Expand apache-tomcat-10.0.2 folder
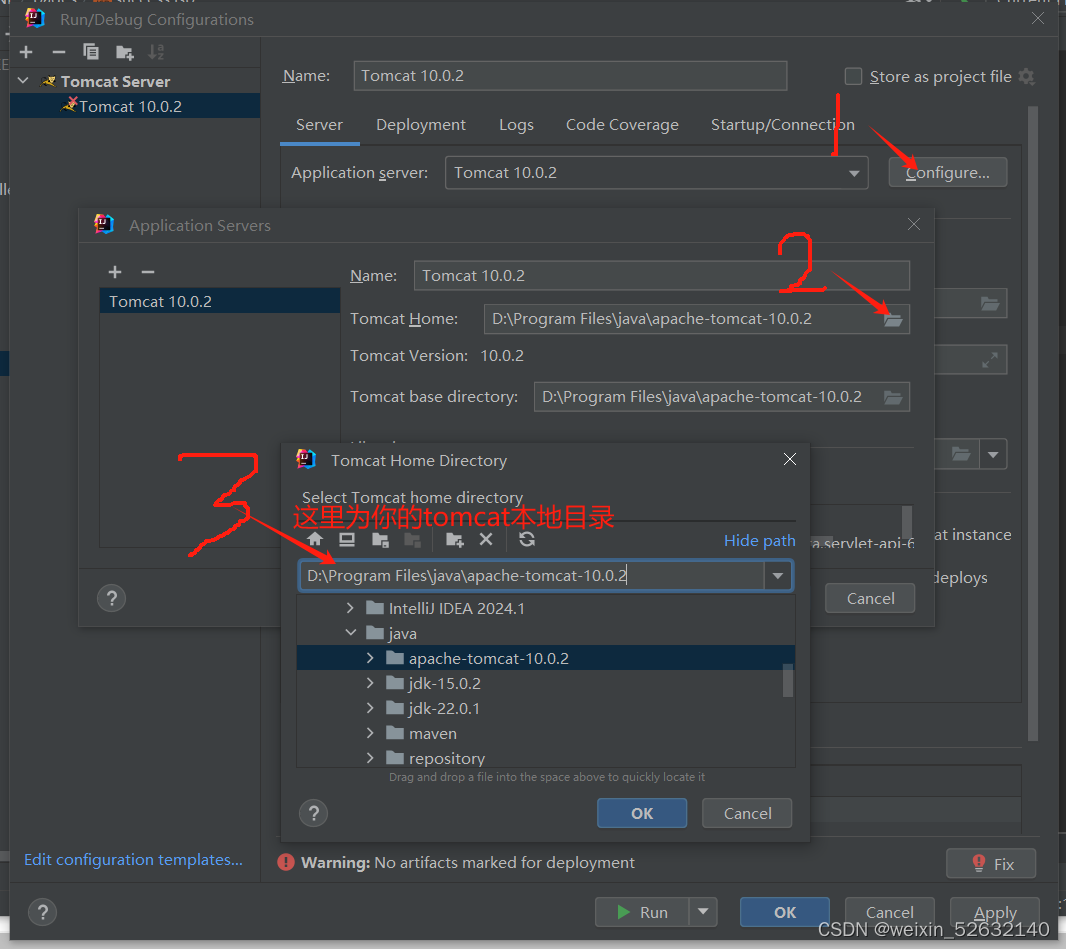Image resolution: width=1066 pixels, height=949 pixels. point(370,658)
